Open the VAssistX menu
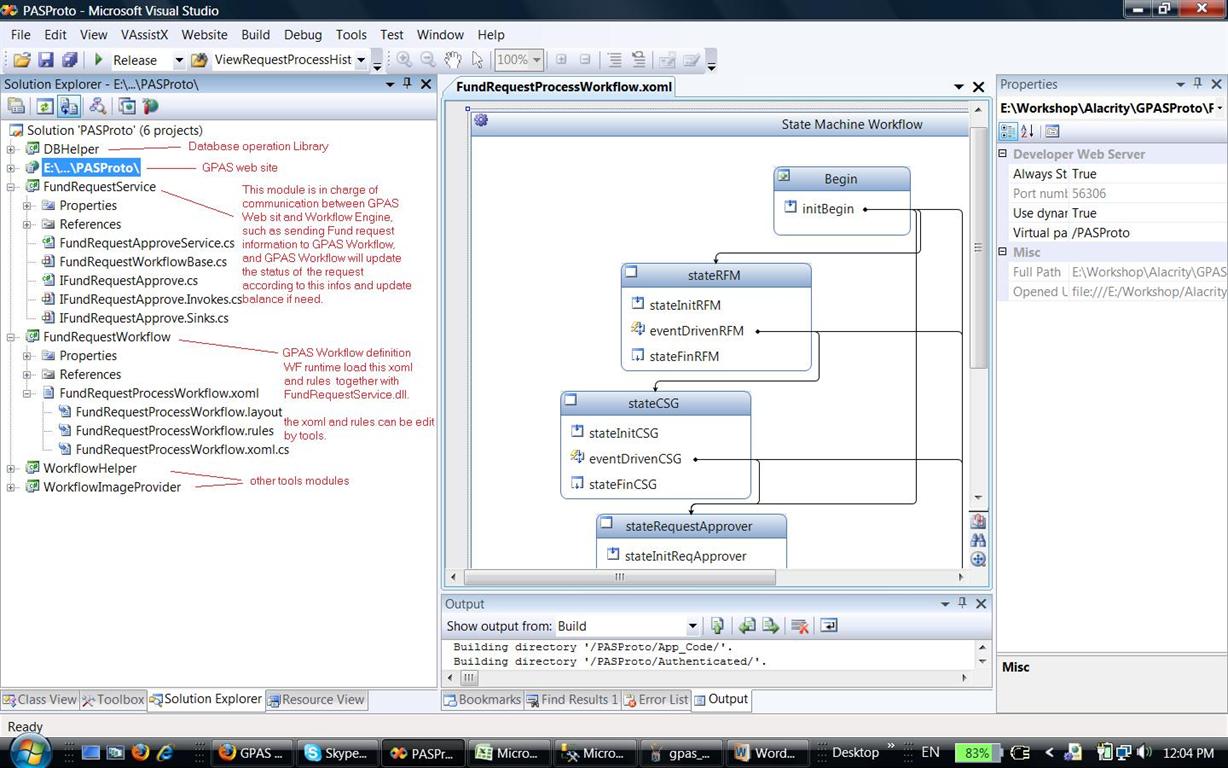Viewport: 1228px width, 768px height. 145,34
